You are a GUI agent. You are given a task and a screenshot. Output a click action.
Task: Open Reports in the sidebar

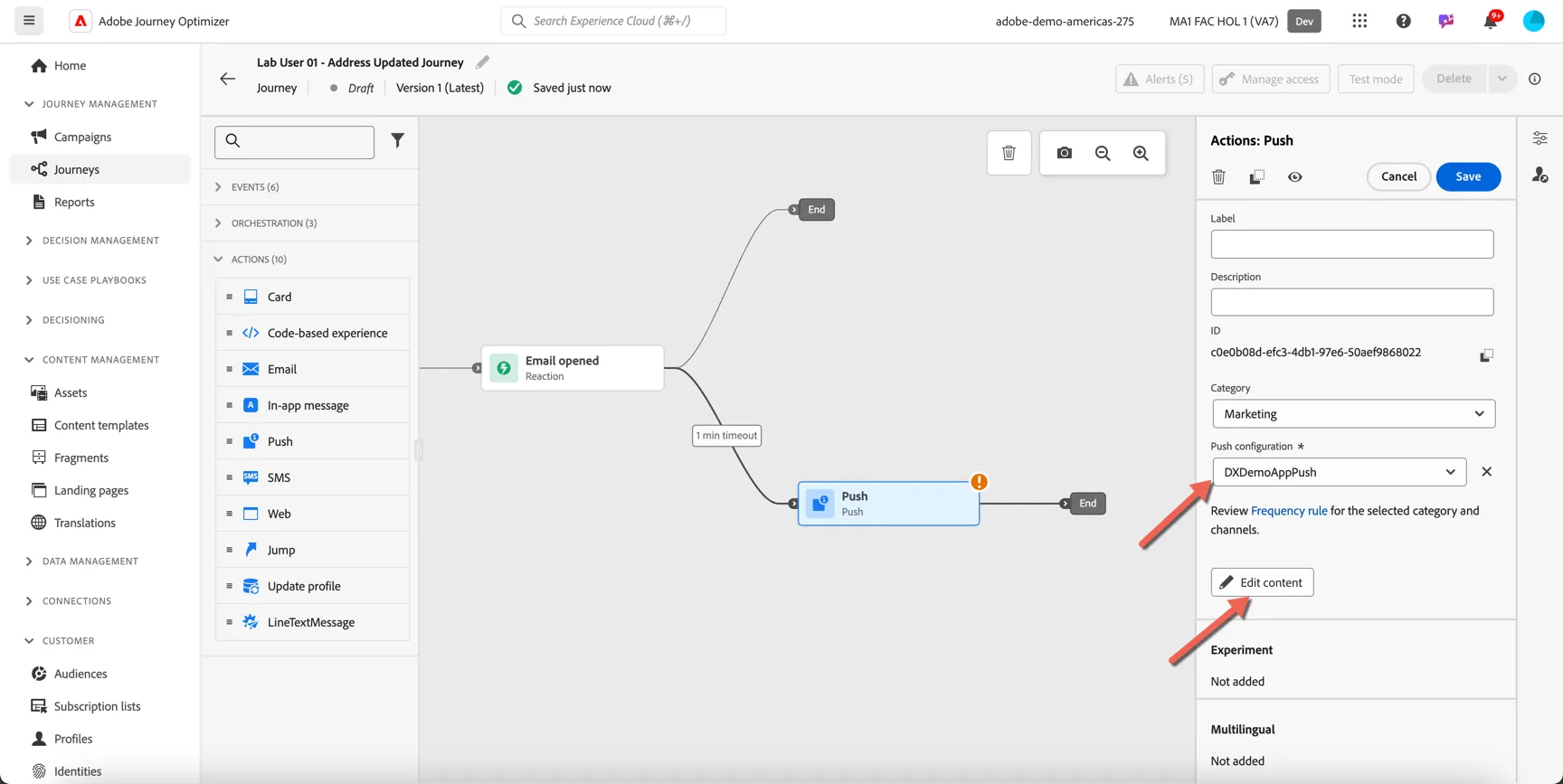coord(74,202)
